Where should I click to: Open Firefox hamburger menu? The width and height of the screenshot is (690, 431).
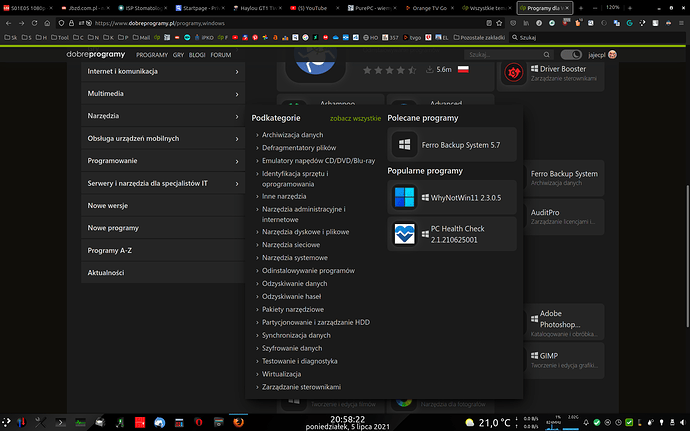click(x=681, y=23)
